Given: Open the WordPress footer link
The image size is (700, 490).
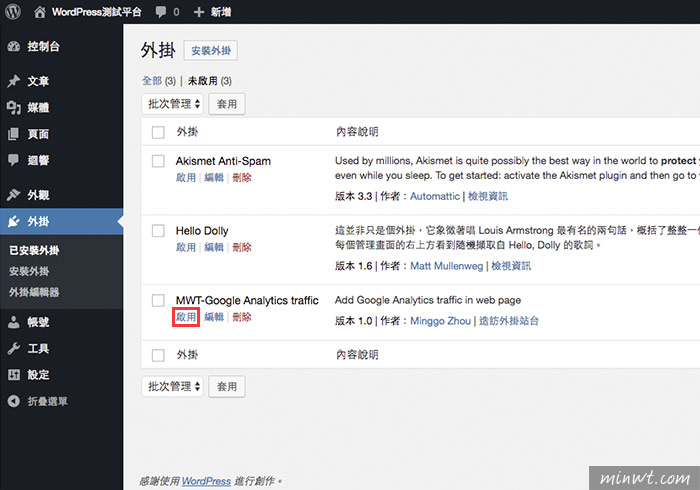Looking at the screenshot, I should (206, 481).
